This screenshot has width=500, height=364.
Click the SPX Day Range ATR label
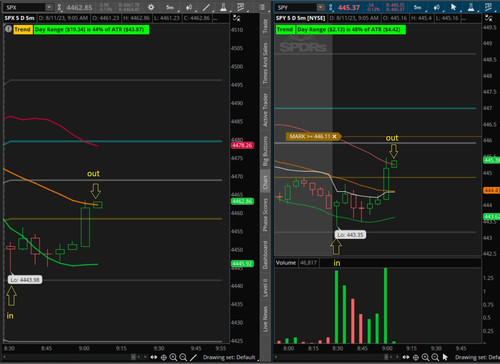(x=91, y=30)
